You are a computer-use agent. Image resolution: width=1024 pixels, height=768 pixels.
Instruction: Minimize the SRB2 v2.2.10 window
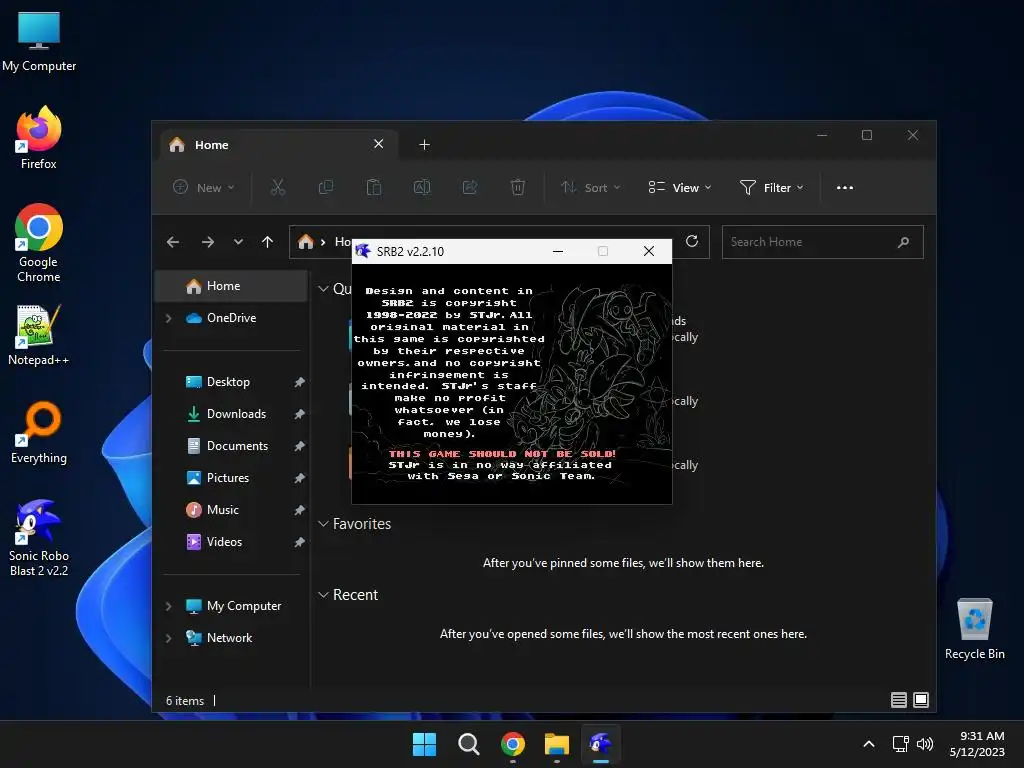[x=558, y=251]
